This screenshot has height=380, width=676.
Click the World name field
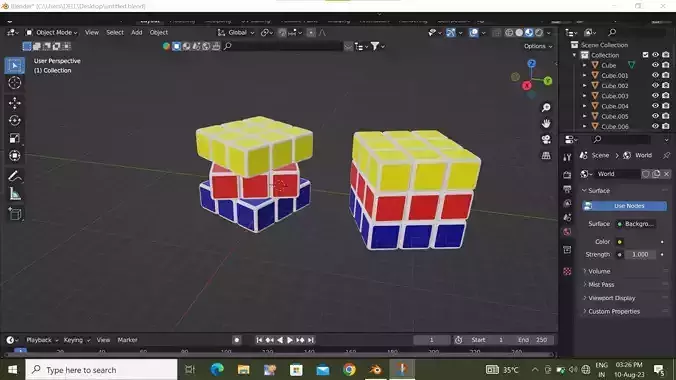[618, 174]
